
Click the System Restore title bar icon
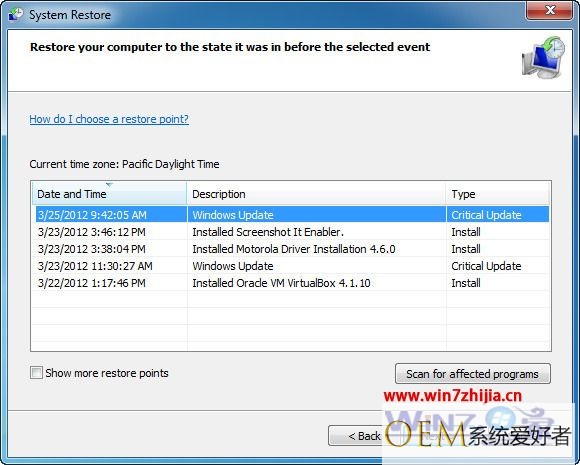coord(16,15)
